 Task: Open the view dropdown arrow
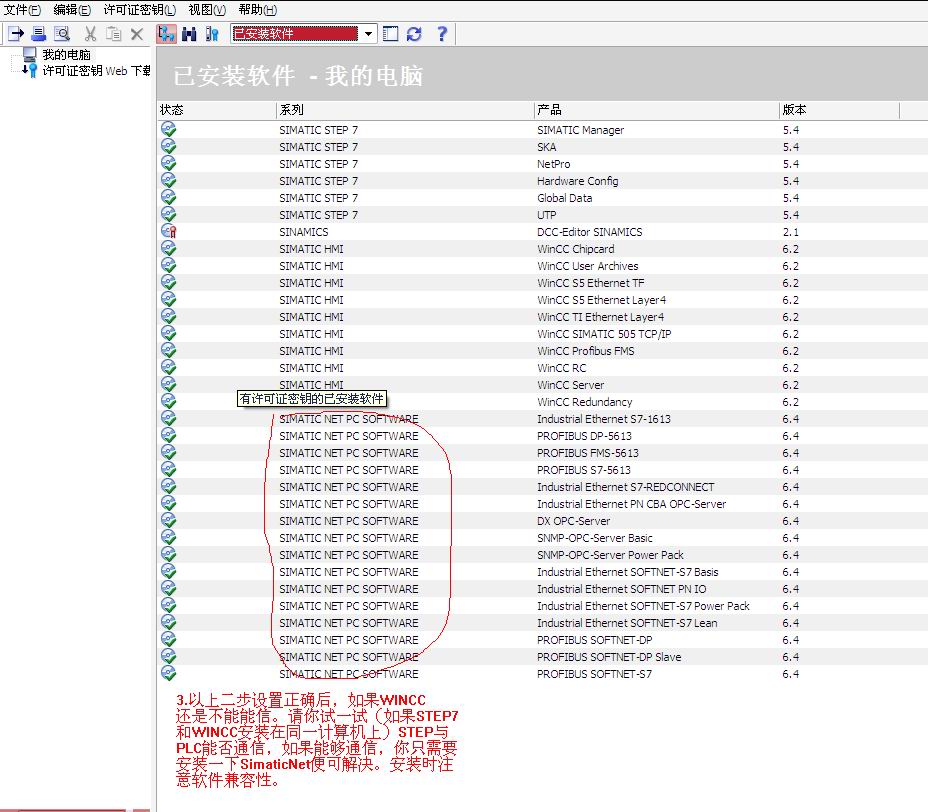368,34
